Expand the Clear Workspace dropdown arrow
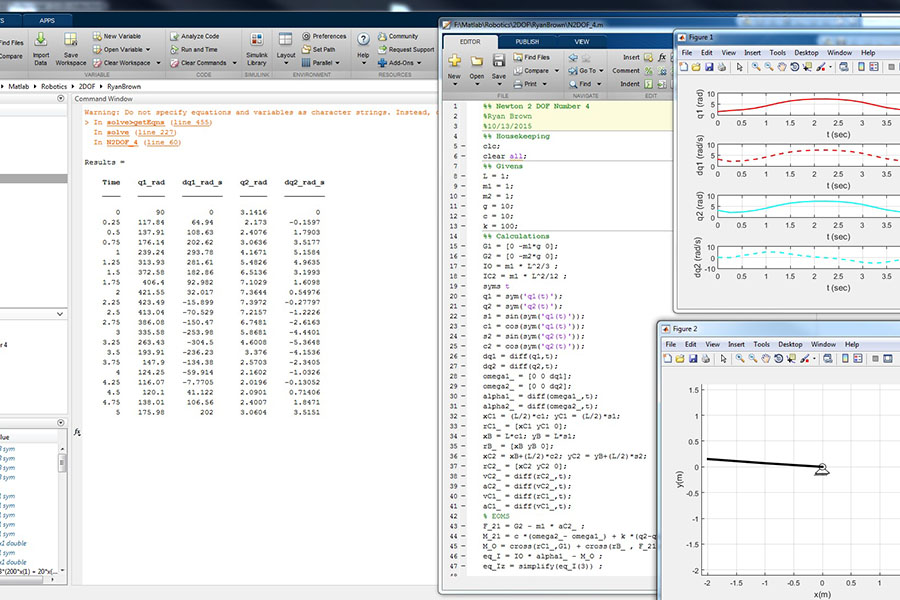Image resolution: width=900 pixels, height=600 pixels. [158, 63]
